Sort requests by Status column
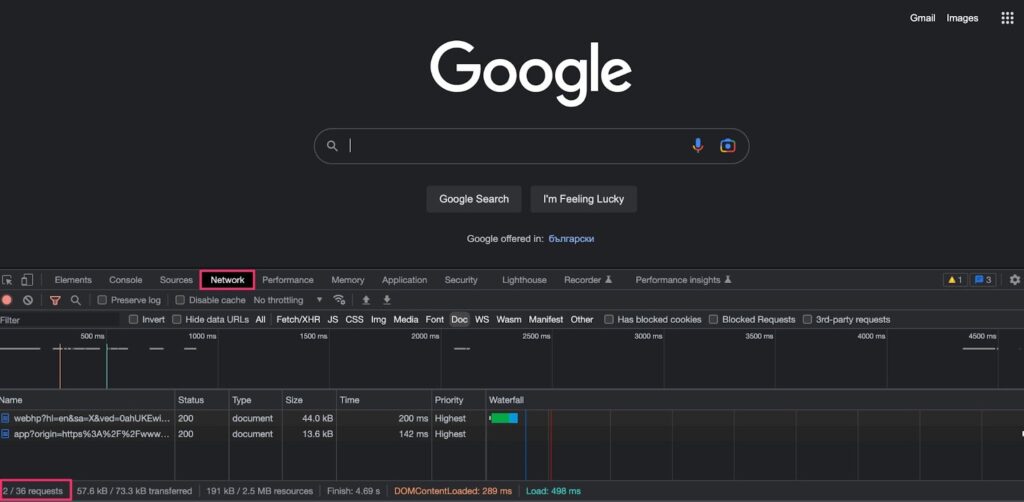This screenshot has height=502, width=1024. [202, 400]
